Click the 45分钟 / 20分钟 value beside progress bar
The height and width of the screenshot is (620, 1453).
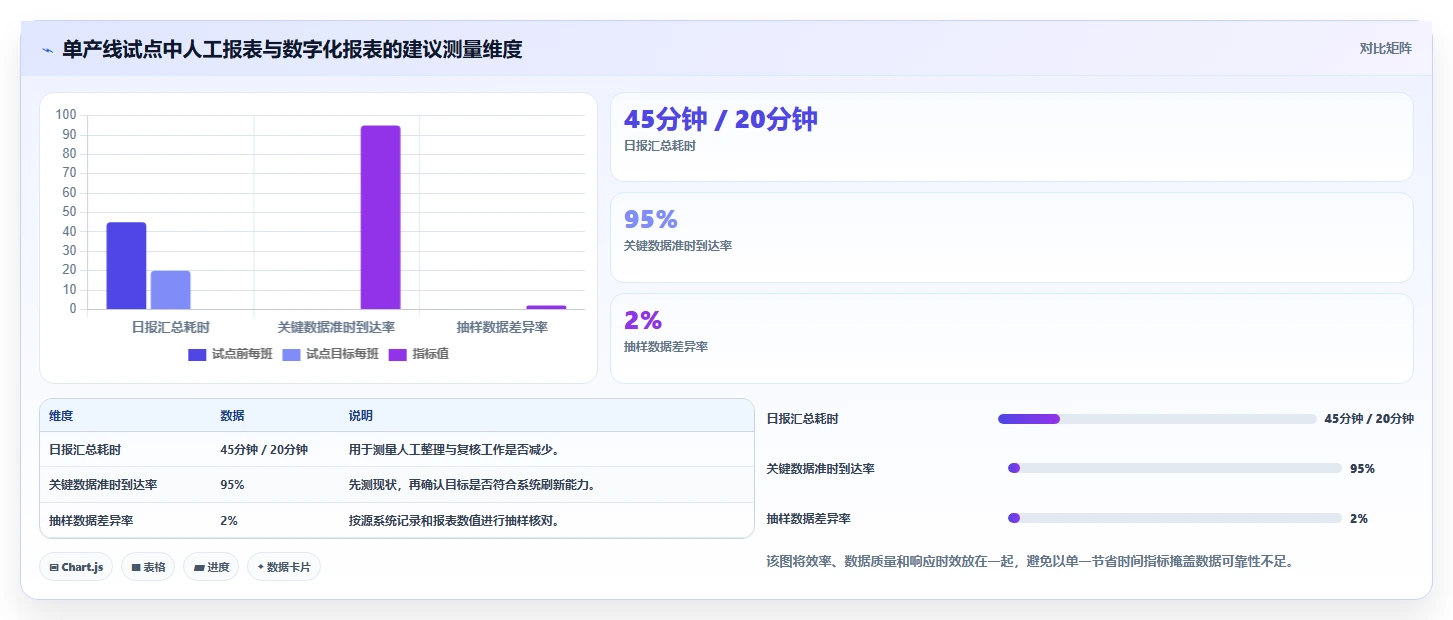click(x=1369, y=419)
